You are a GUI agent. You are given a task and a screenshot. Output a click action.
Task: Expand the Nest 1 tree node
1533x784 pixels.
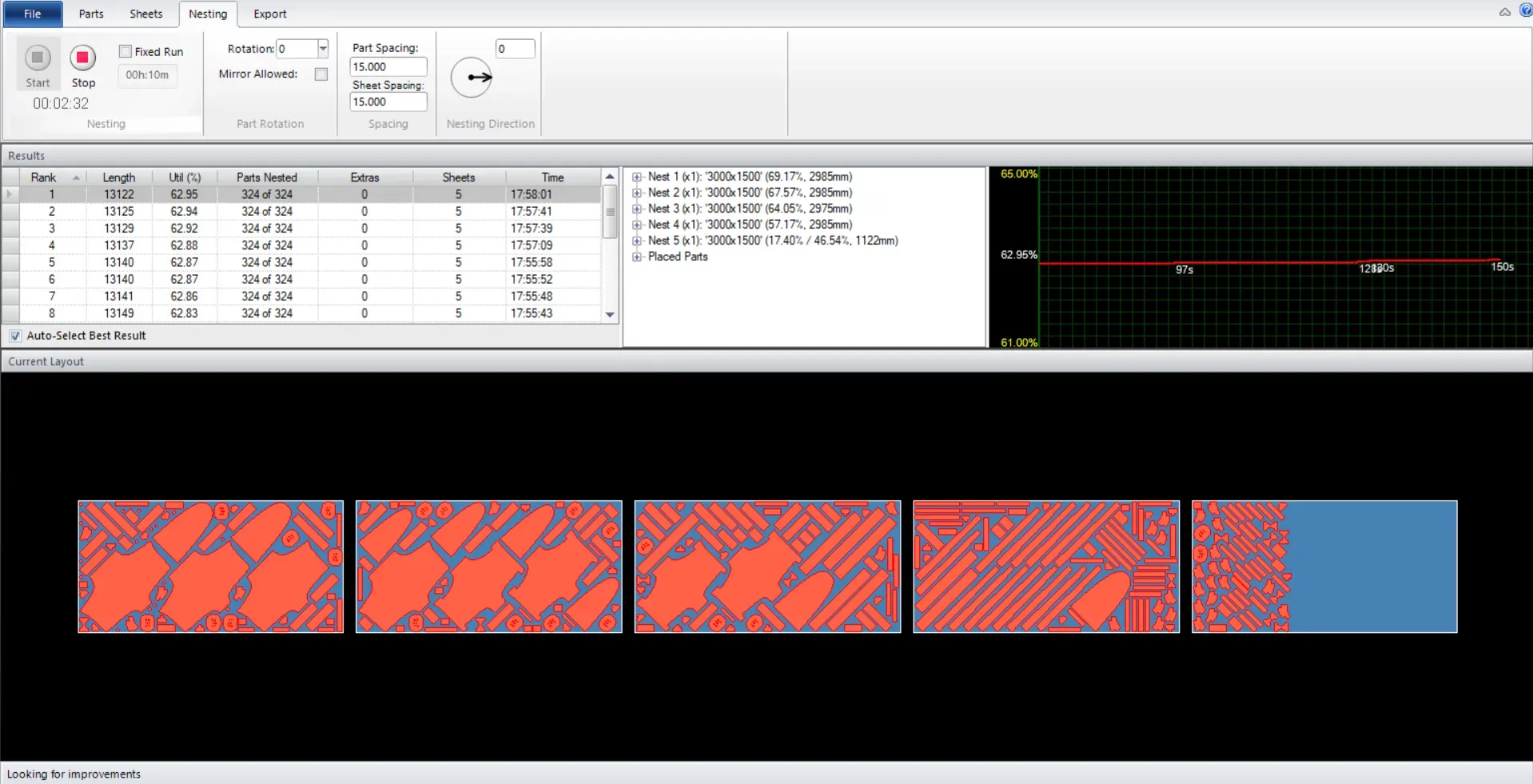coord(637,177)
